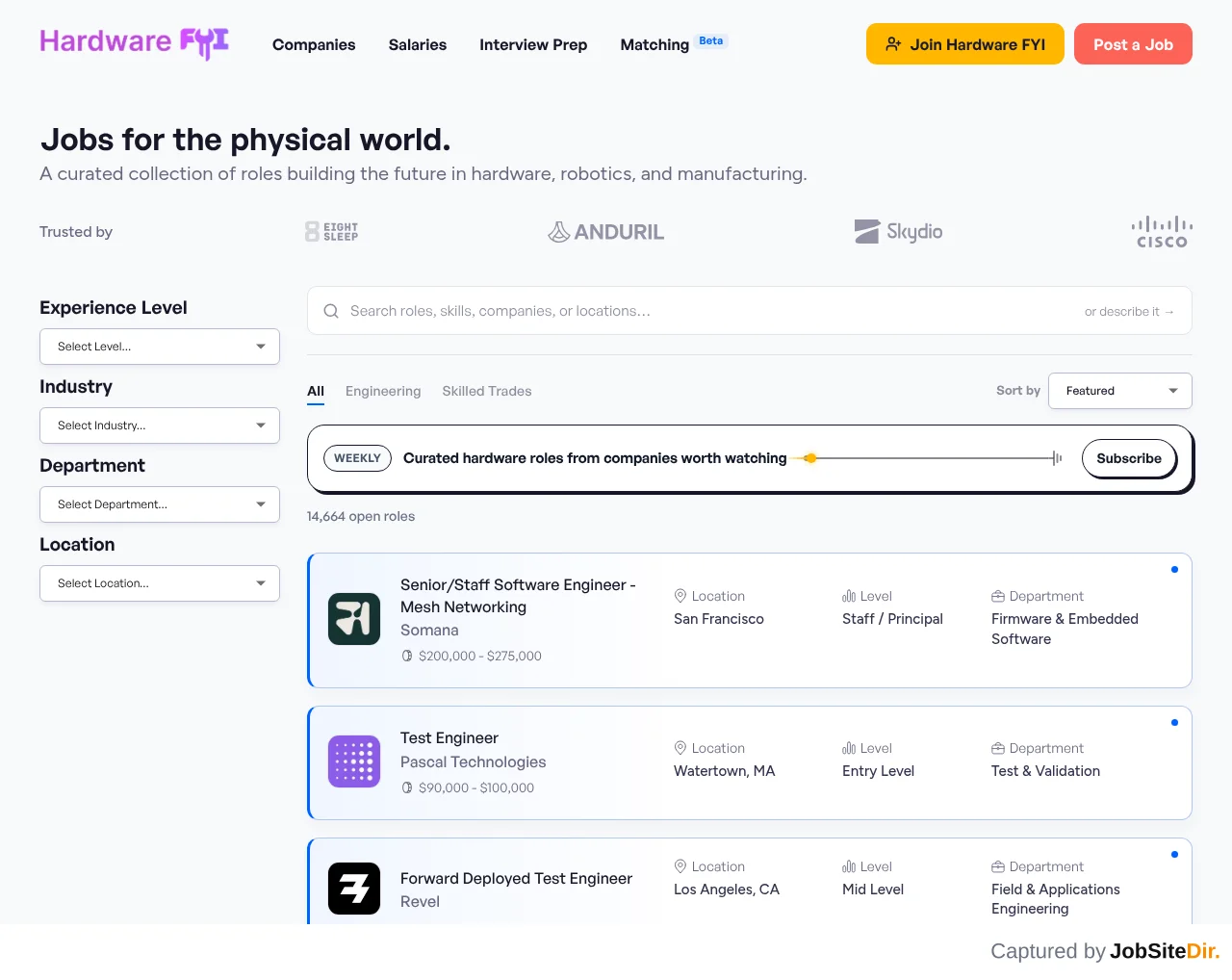The width and height of the screenshot is (1232, 980).
Task: Expand the Select Location dropdown
Action: coord(160,583)
